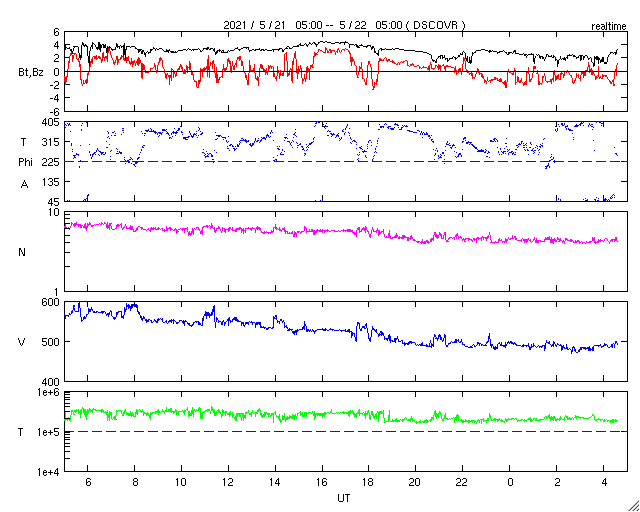Click the plot title date range with DSCOVR
Image resolution: width=640 pixels, height=512 pixels.
tap(344, 25)
